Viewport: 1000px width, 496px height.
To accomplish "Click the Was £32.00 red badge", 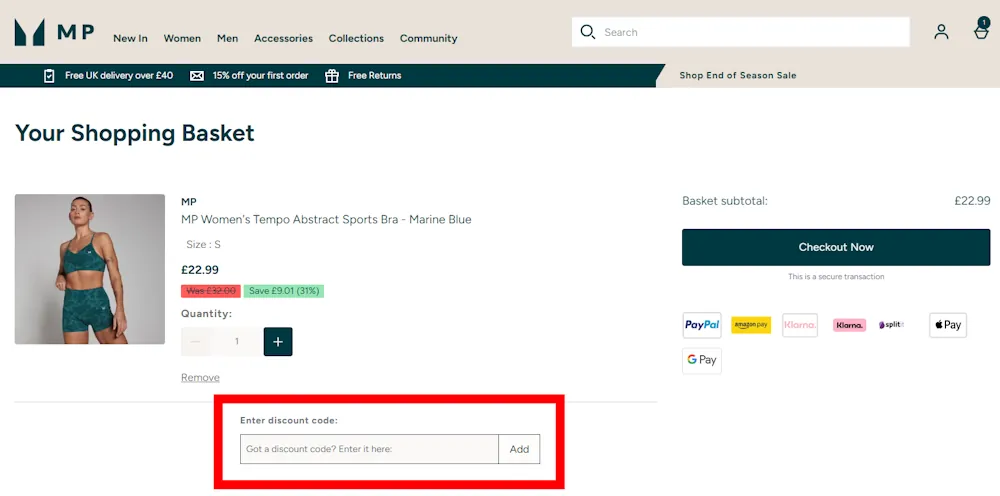I will coord(211,291).
